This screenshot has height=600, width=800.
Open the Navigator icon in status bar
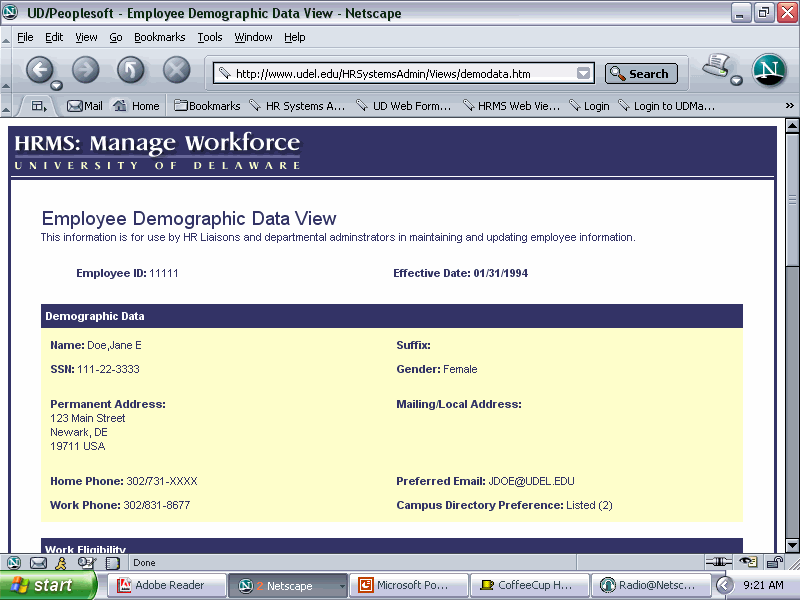14,563
